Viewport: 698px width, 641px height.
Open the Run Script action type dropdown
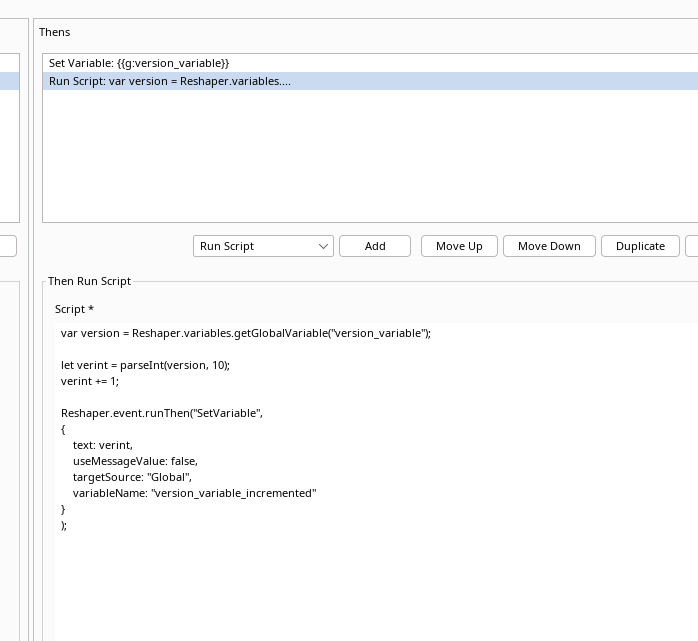click(263, 246)
